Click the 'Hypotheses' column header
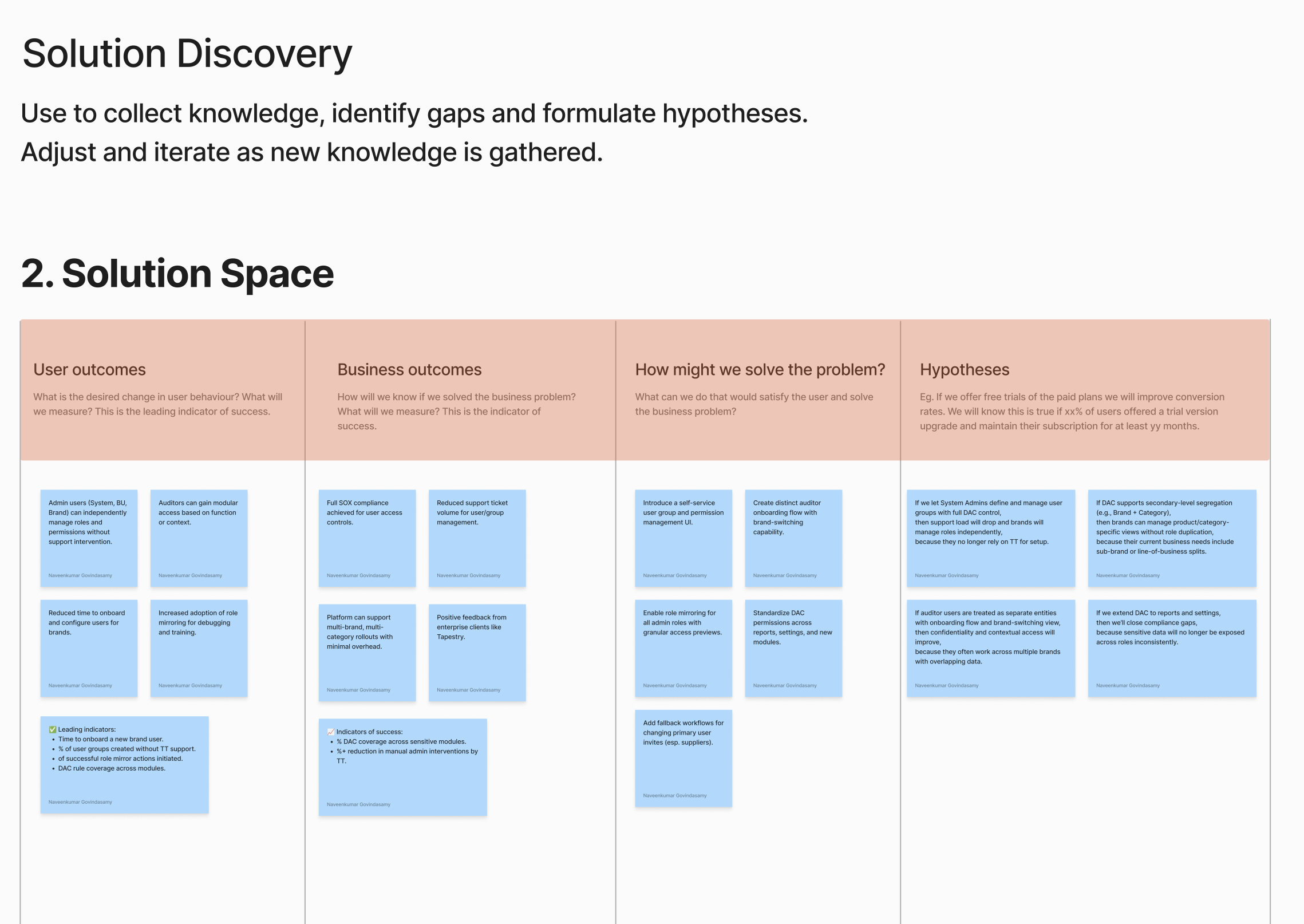1304x924 pixels. coord(964,370)
